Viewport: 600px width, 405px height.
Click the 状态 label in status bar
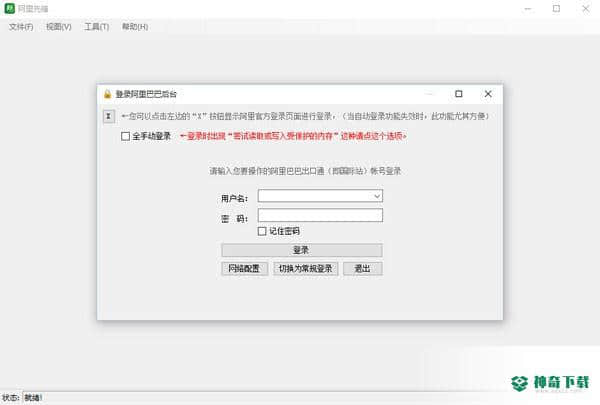coord(10,398)
